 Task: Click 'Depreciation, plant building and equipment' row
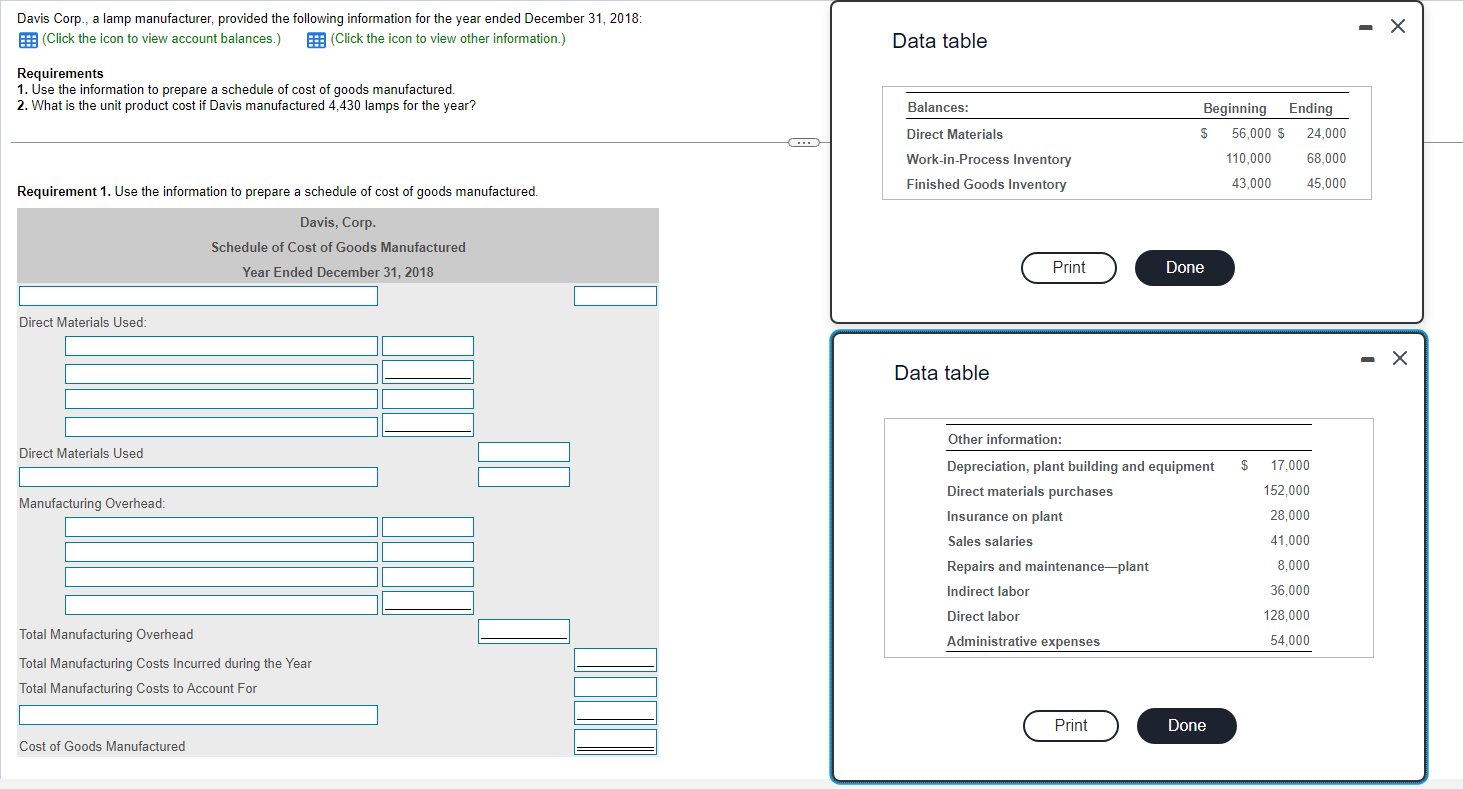point(1080,466)
